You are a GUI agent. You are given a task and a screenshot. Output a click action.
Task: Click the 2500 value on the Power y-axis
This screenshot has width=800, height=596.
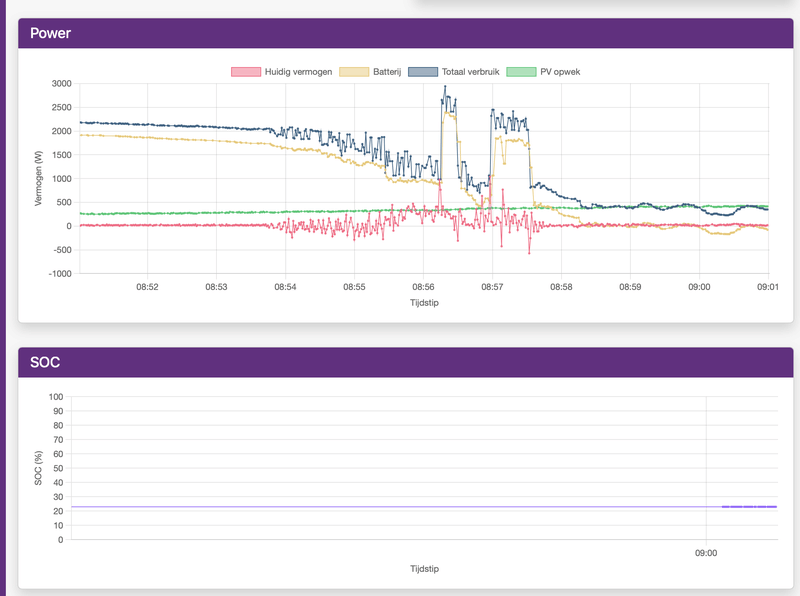(62, 107)
